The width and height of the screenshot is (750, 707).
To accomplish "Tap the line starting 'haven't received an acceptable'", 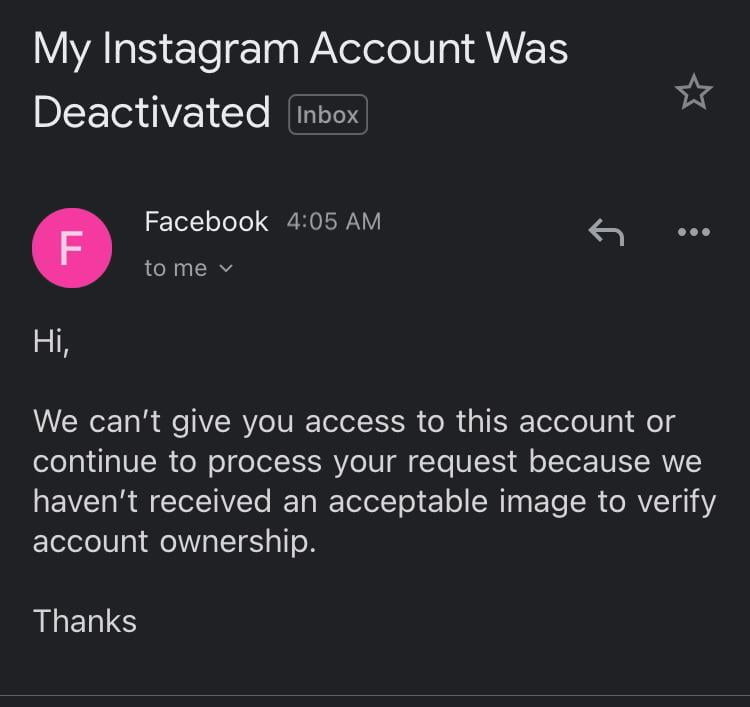I will 374,501.
